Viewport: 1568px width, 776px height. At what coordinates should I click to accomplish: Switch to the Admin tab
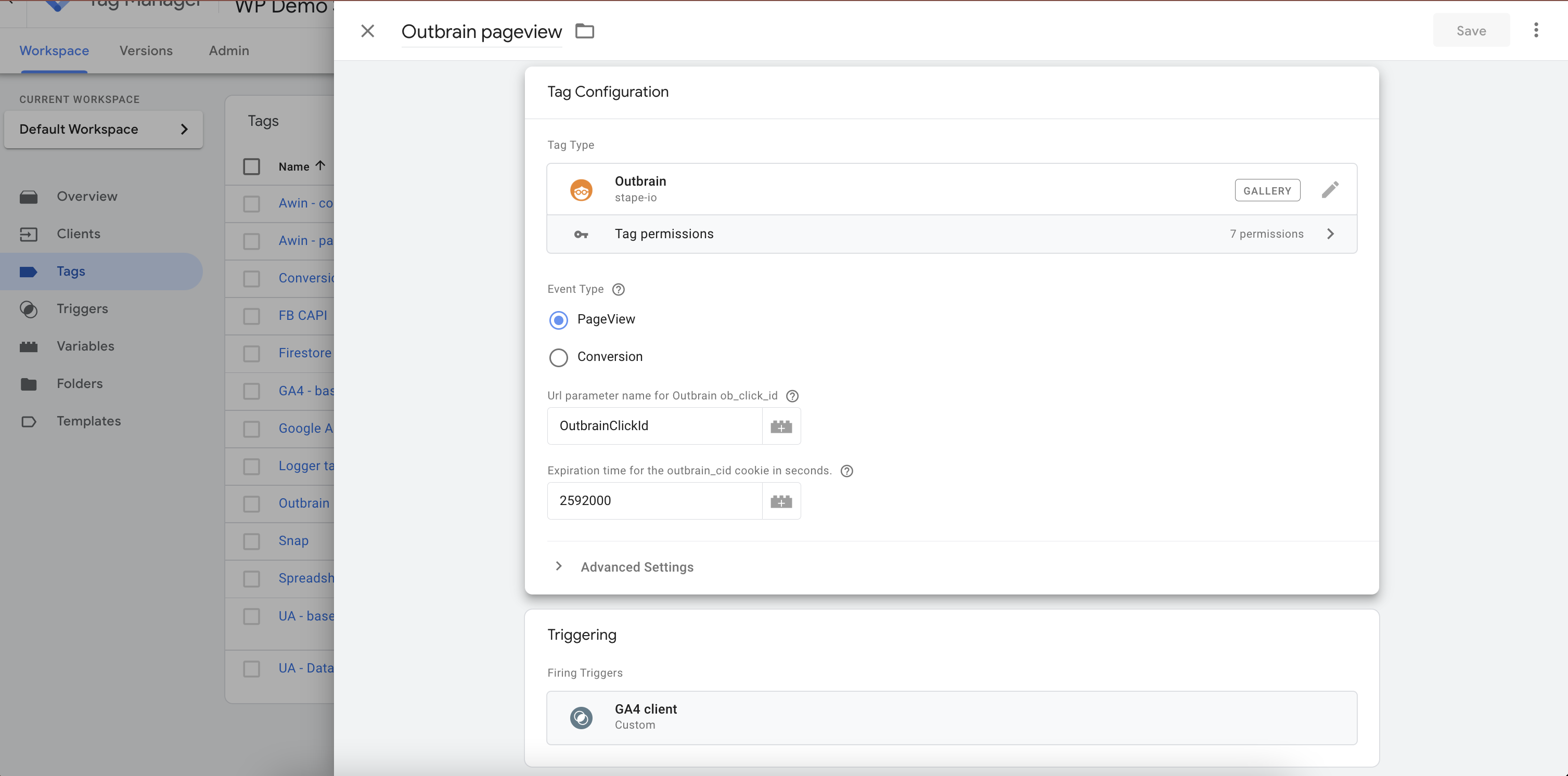click(228, 50)
